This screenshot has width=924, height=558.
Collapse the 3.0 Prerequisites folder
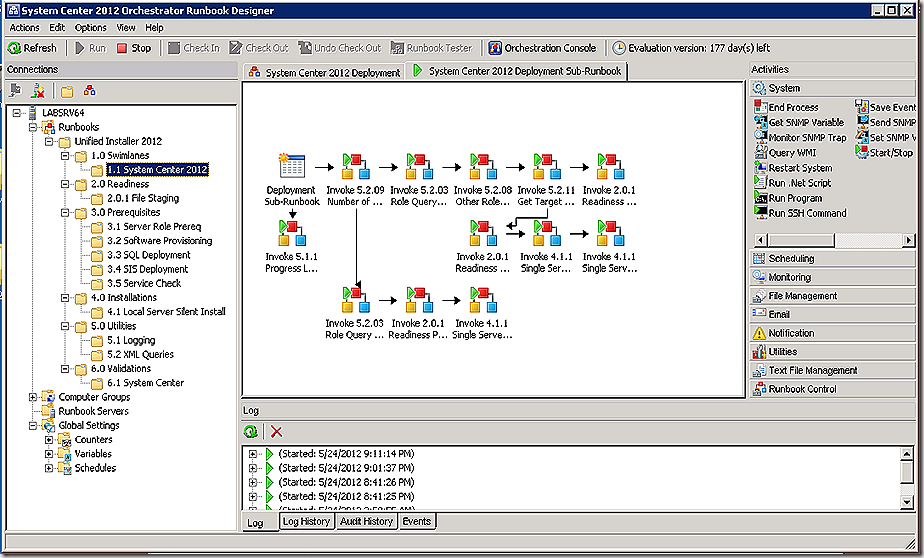(65, 213)
